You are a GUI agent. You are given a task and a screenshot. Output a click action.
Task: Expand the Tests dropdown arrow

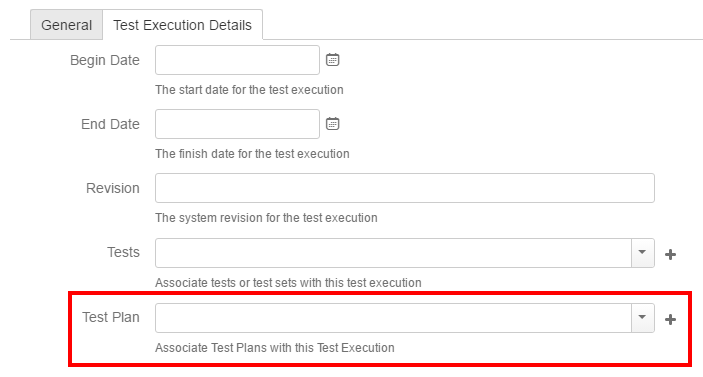[x=642, y=253]
